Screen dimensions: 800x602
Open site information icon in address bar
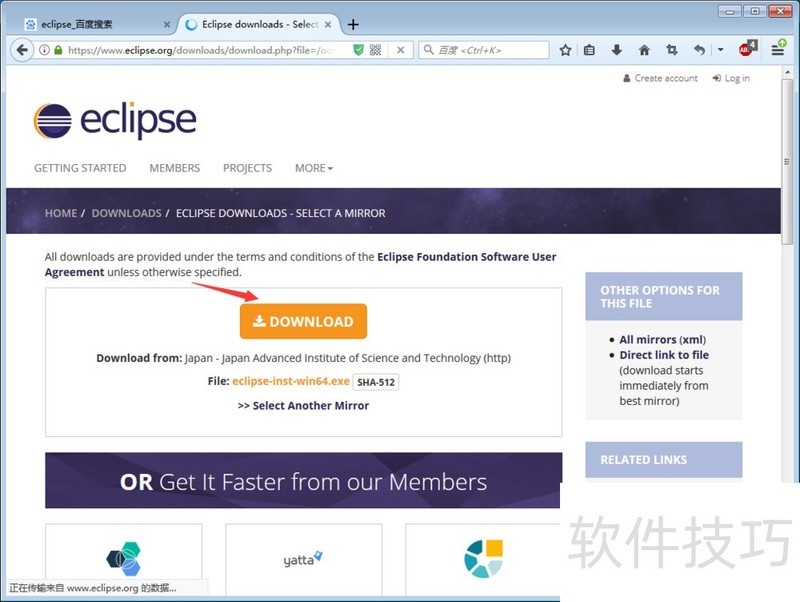tap(44, 50)
